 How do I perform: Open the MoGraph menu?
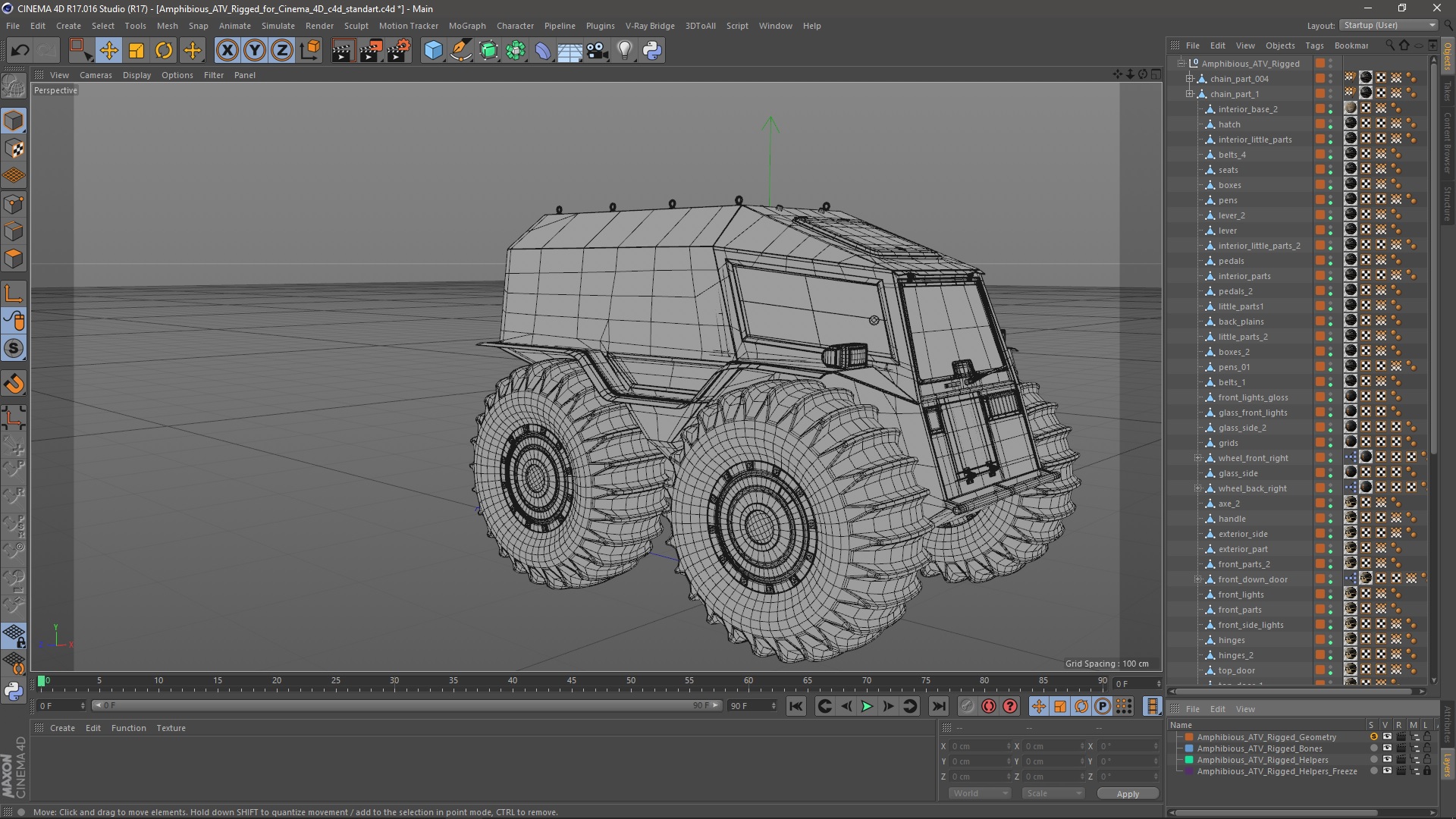click(467, 26)
